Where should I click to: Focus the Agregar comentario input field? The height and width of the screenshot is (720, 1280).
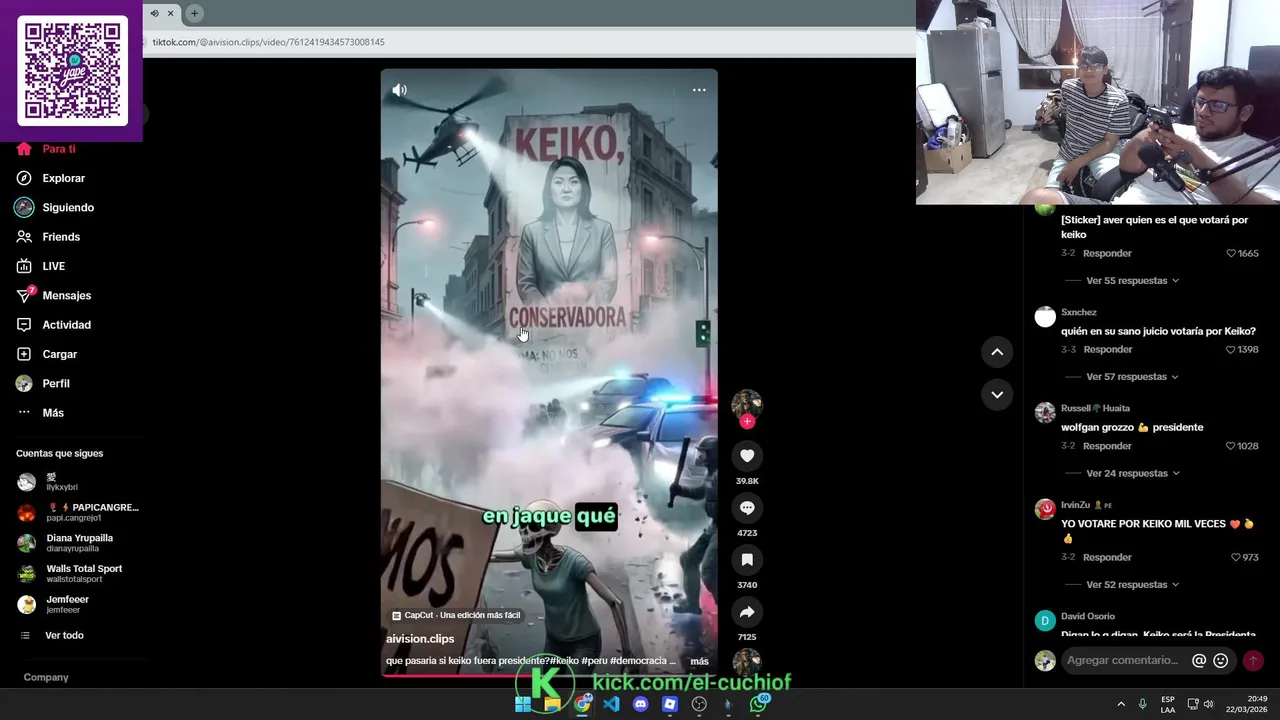click(x=1125, y=660)
